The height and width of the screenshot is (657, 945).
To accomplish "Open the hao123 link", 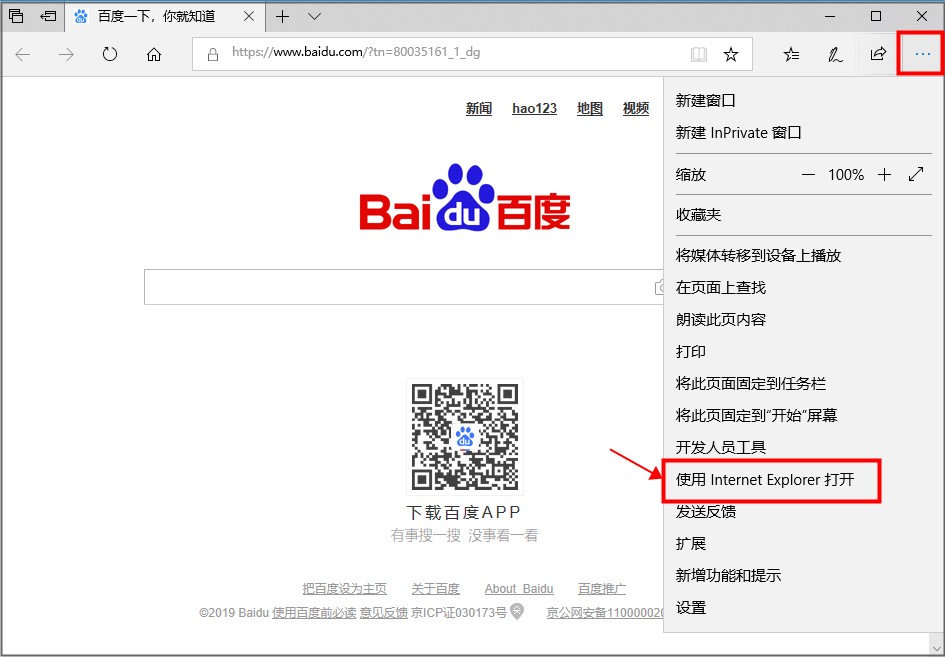I will tap(534, 108).
